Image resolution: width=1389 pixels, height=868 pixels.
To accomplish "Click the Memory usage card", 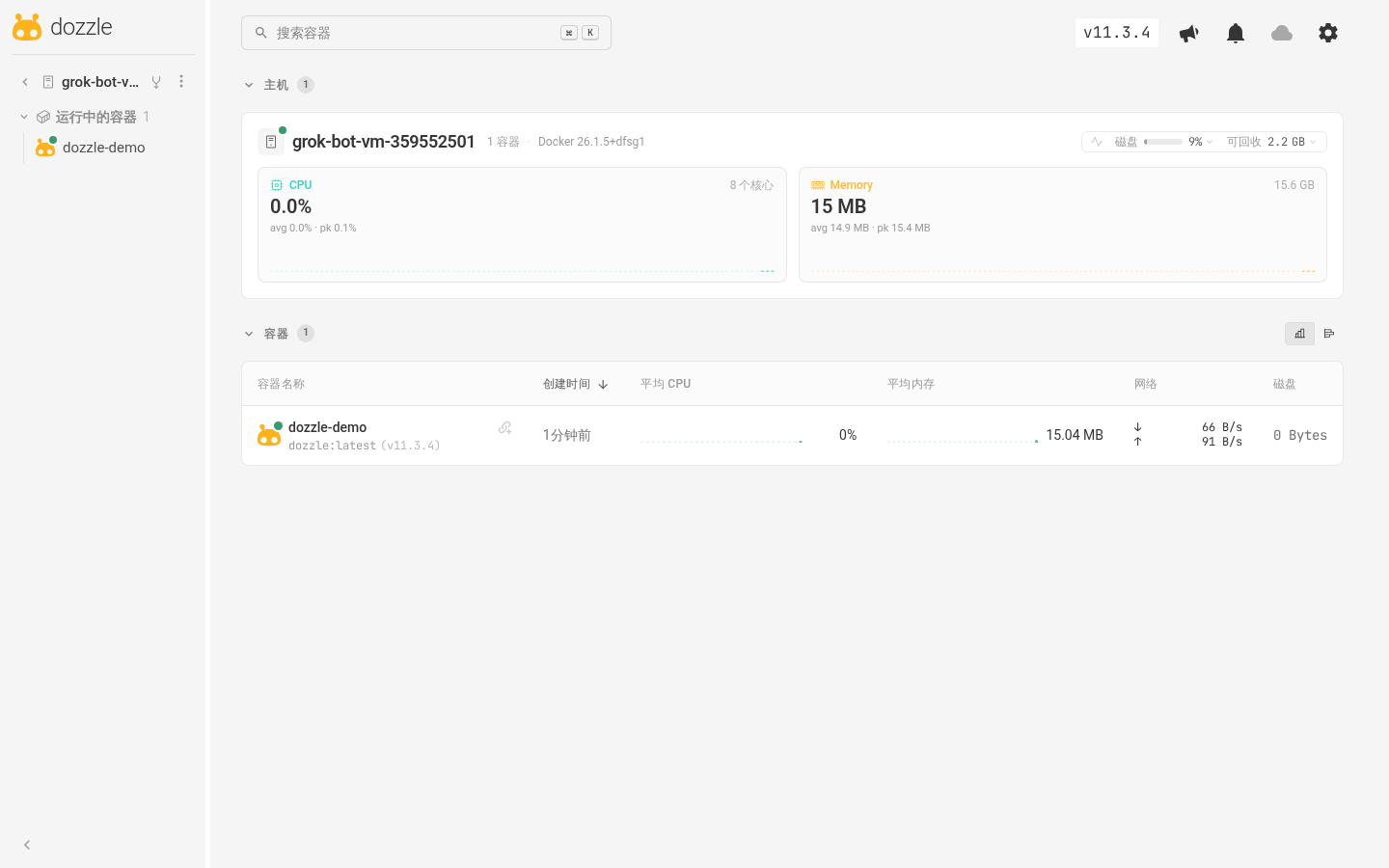I will pos(1063,225).
